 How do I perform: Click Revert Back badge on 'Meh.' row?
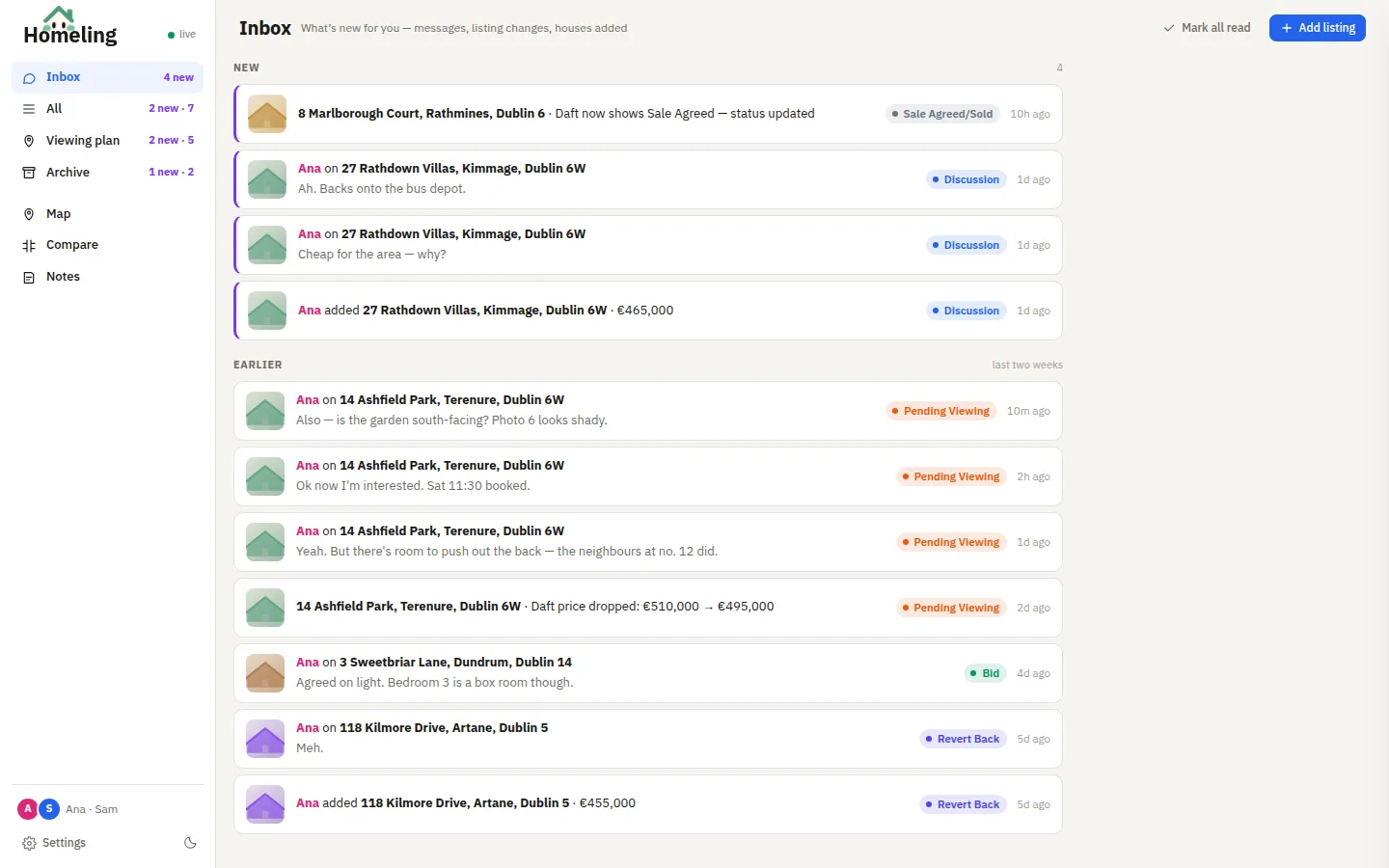click(x=963, y=739)
